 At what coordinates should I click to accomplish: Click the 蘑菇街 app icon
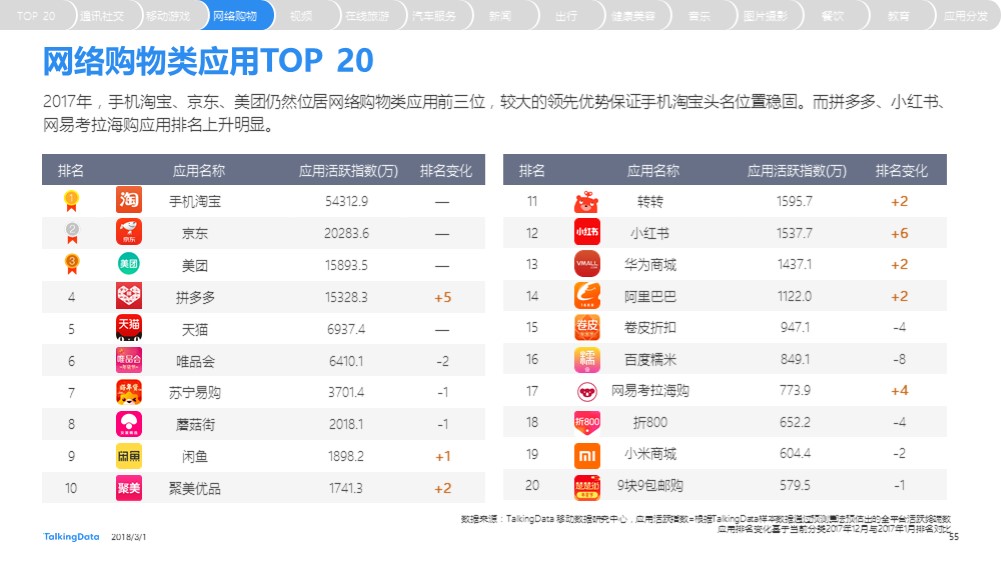(x=129, y=424)
